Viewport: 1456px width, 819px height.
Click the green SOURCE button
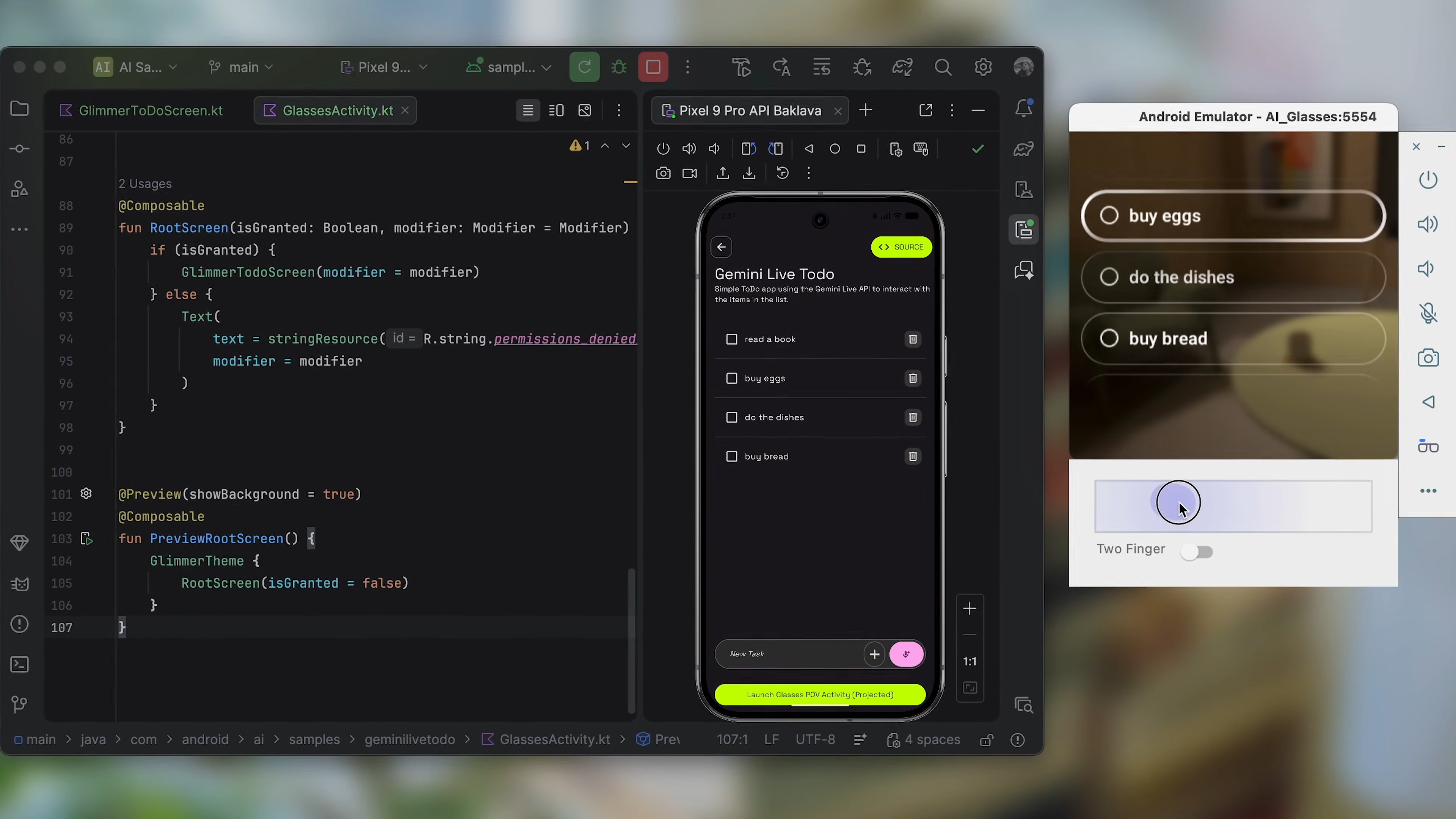point(901,247)
